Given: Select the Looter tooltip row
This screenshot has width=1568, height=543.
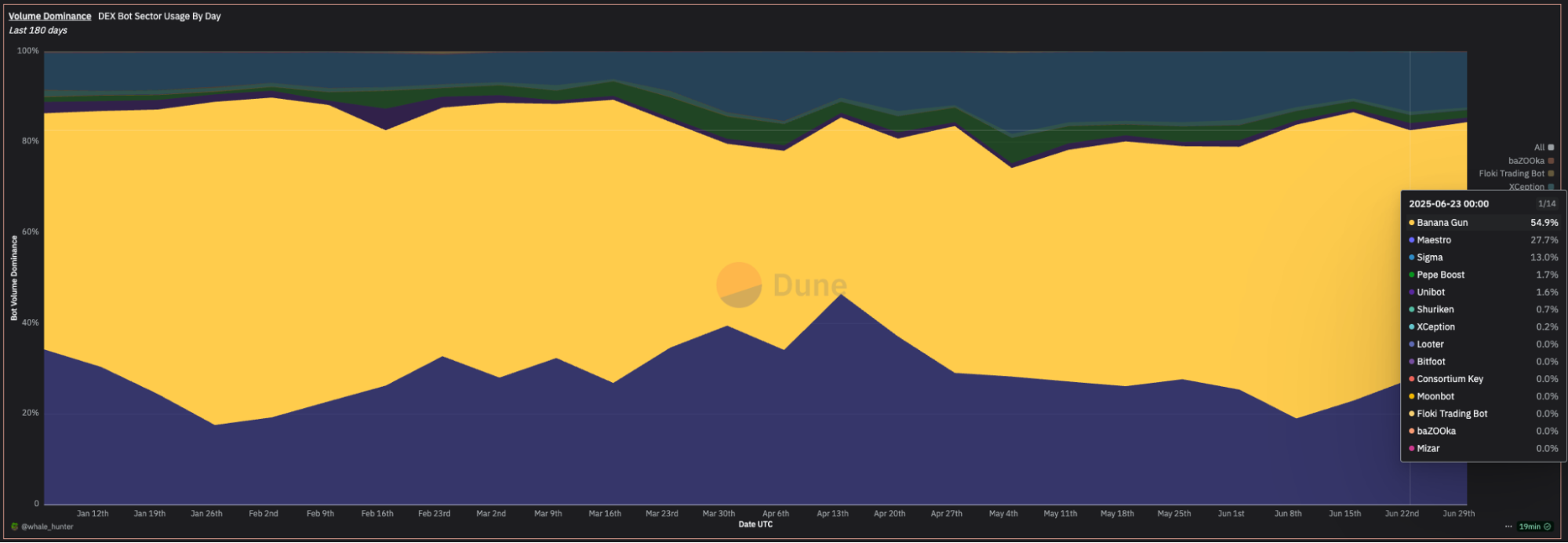Looking at the screenshot, I should tap(1483, 344).
